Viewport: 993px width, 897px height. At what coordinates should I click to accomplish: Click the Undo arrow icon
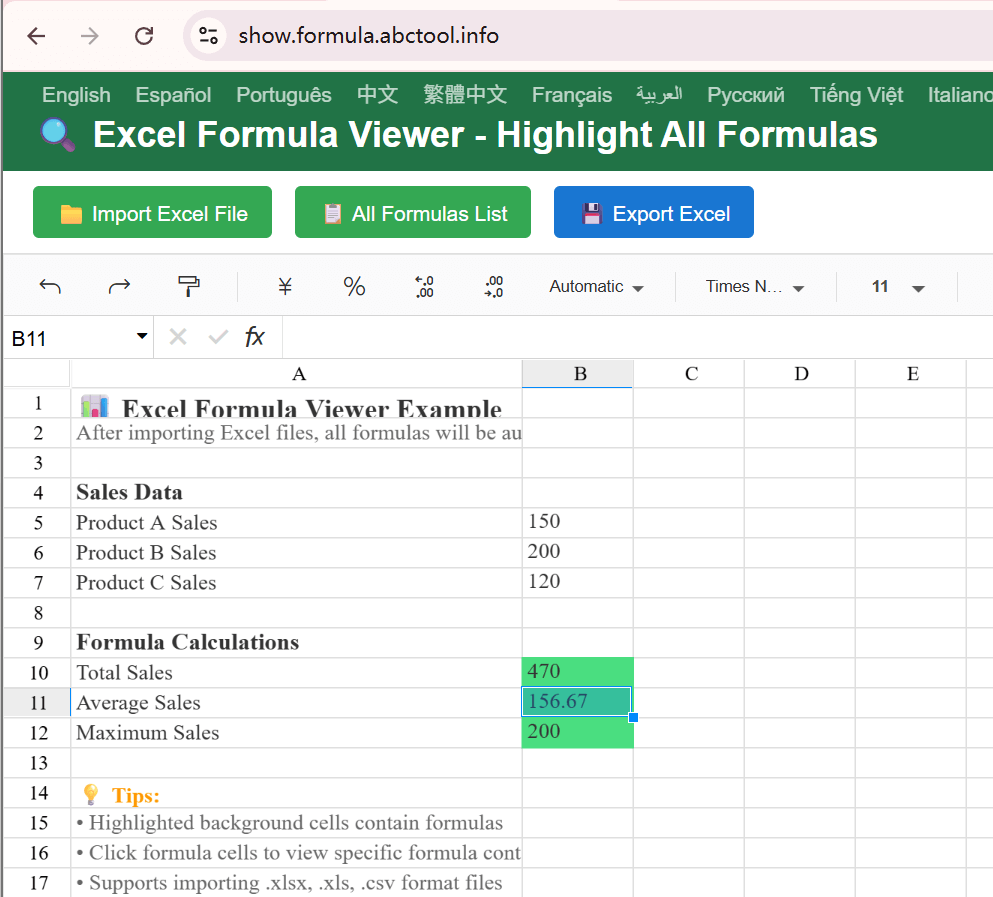click(x=49, y=286)
